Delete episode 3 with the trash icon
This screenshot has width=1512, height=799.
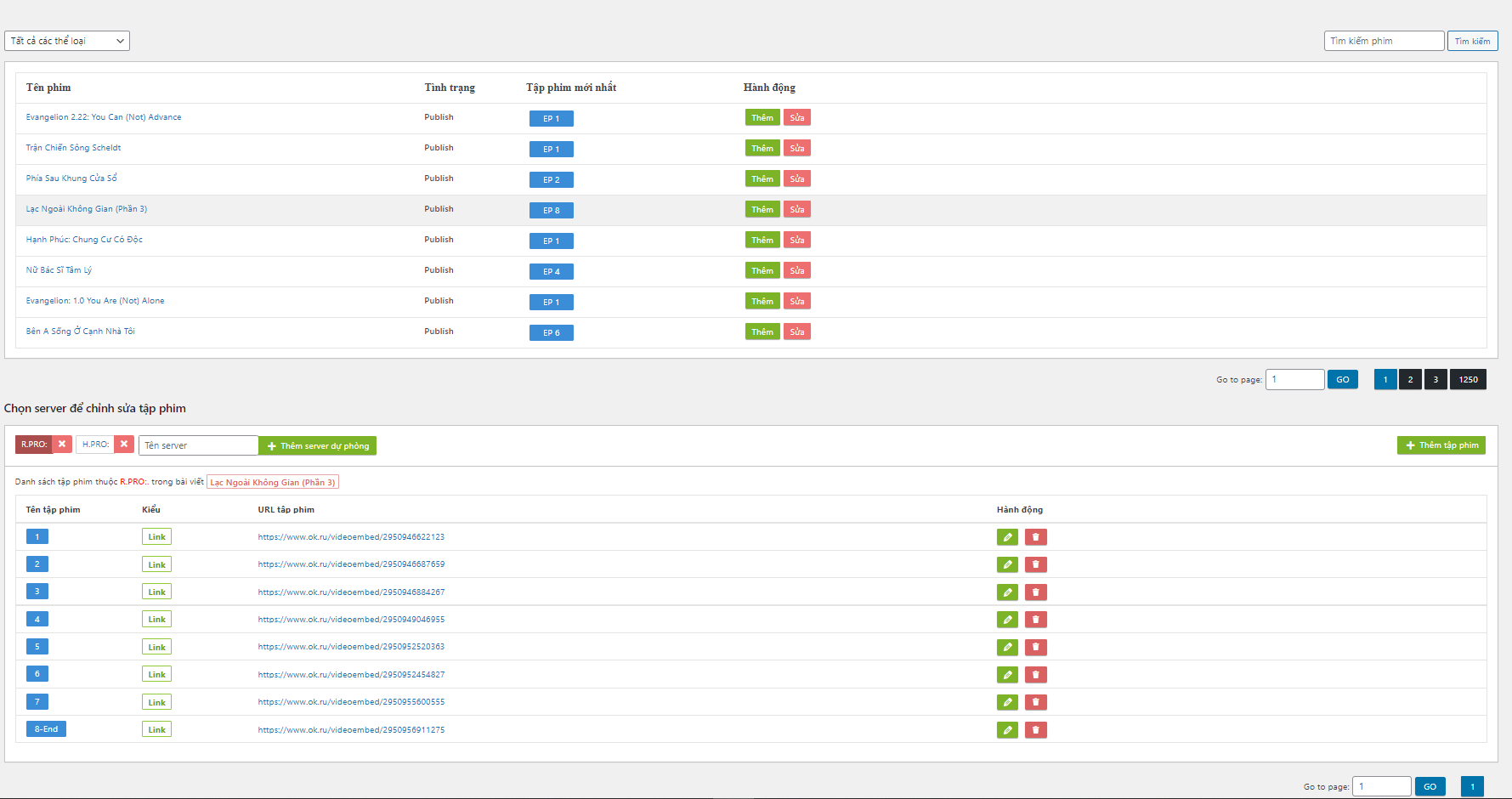coord(1035,592)
